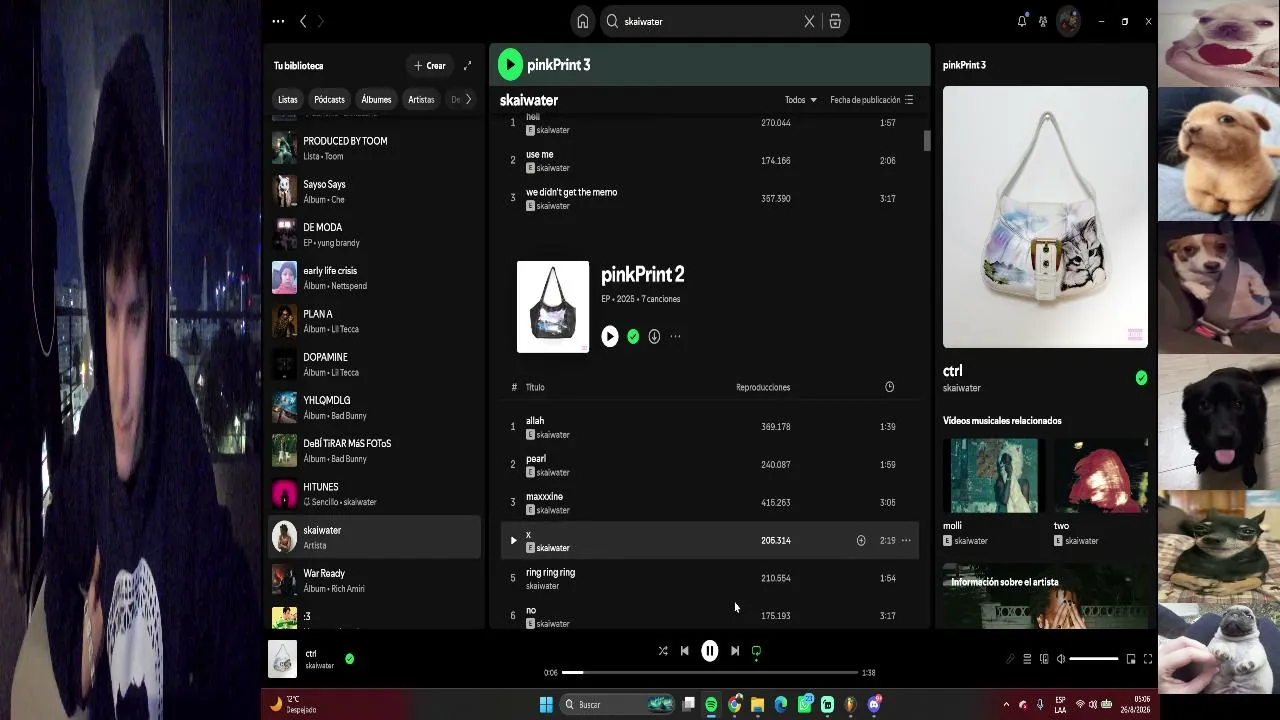
Task: Open the notifications bell
Action: click(x=1022, y=21)
